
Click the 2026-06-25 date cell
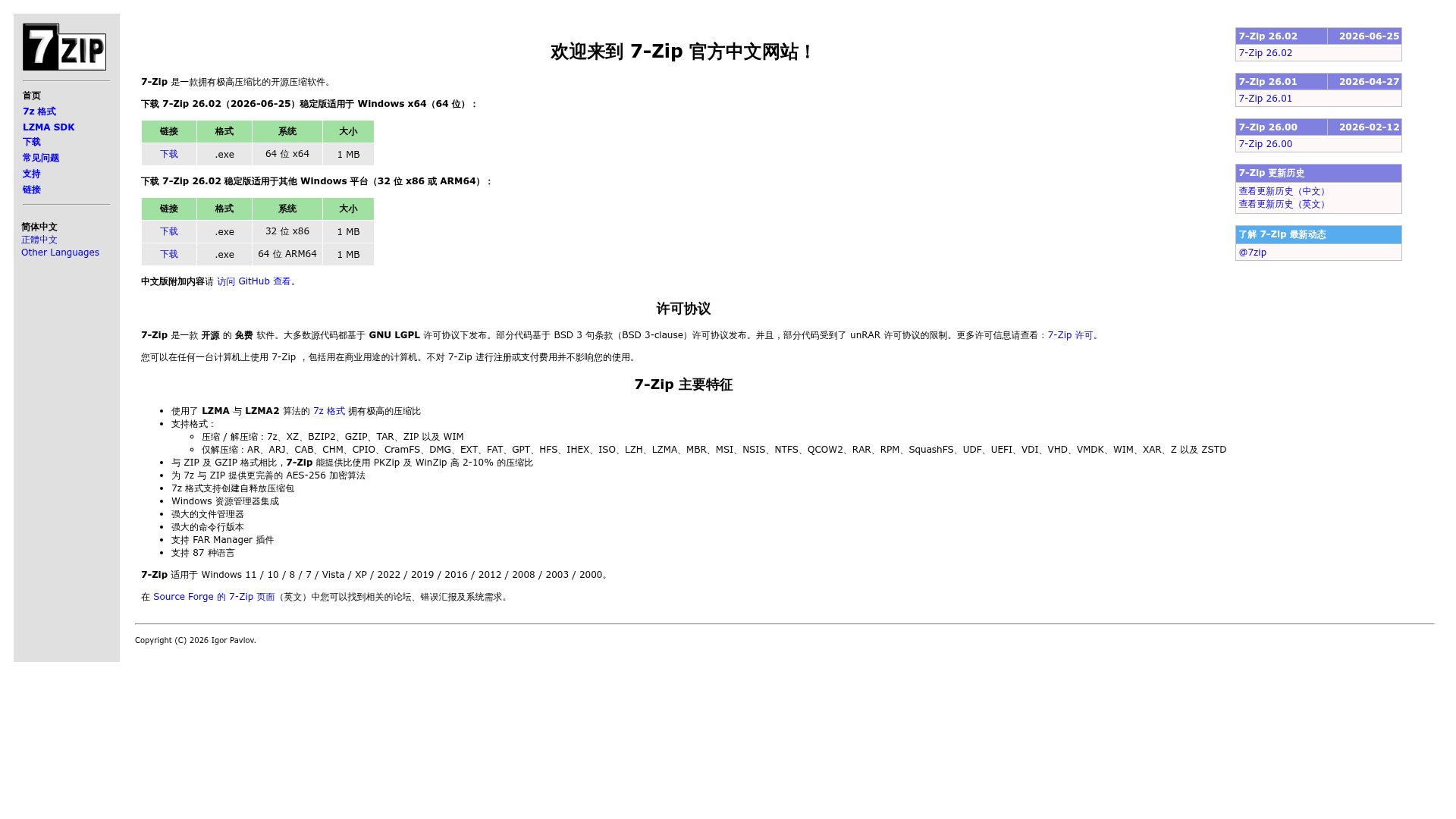tap(1364, 36)
